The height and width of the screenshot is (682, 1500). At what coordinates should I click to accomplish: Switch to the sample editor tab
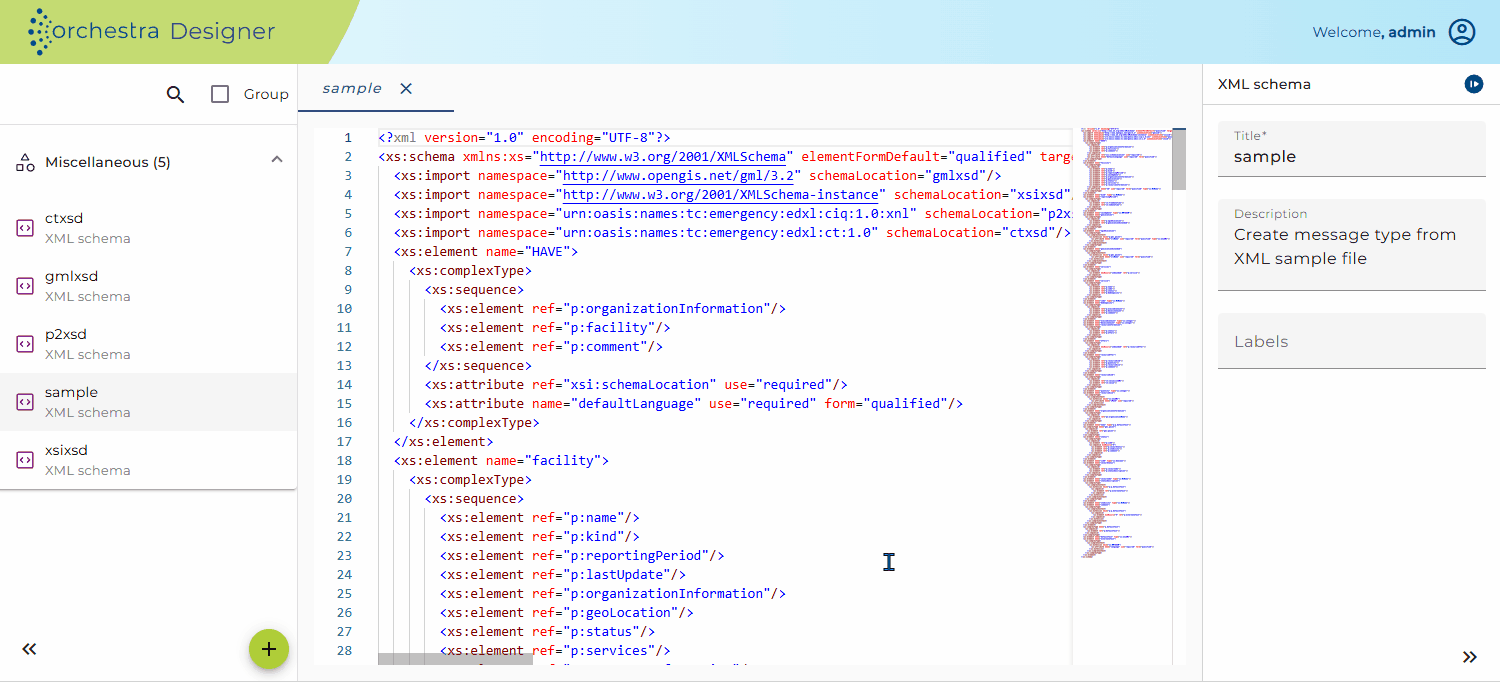(x=352, y=88)
